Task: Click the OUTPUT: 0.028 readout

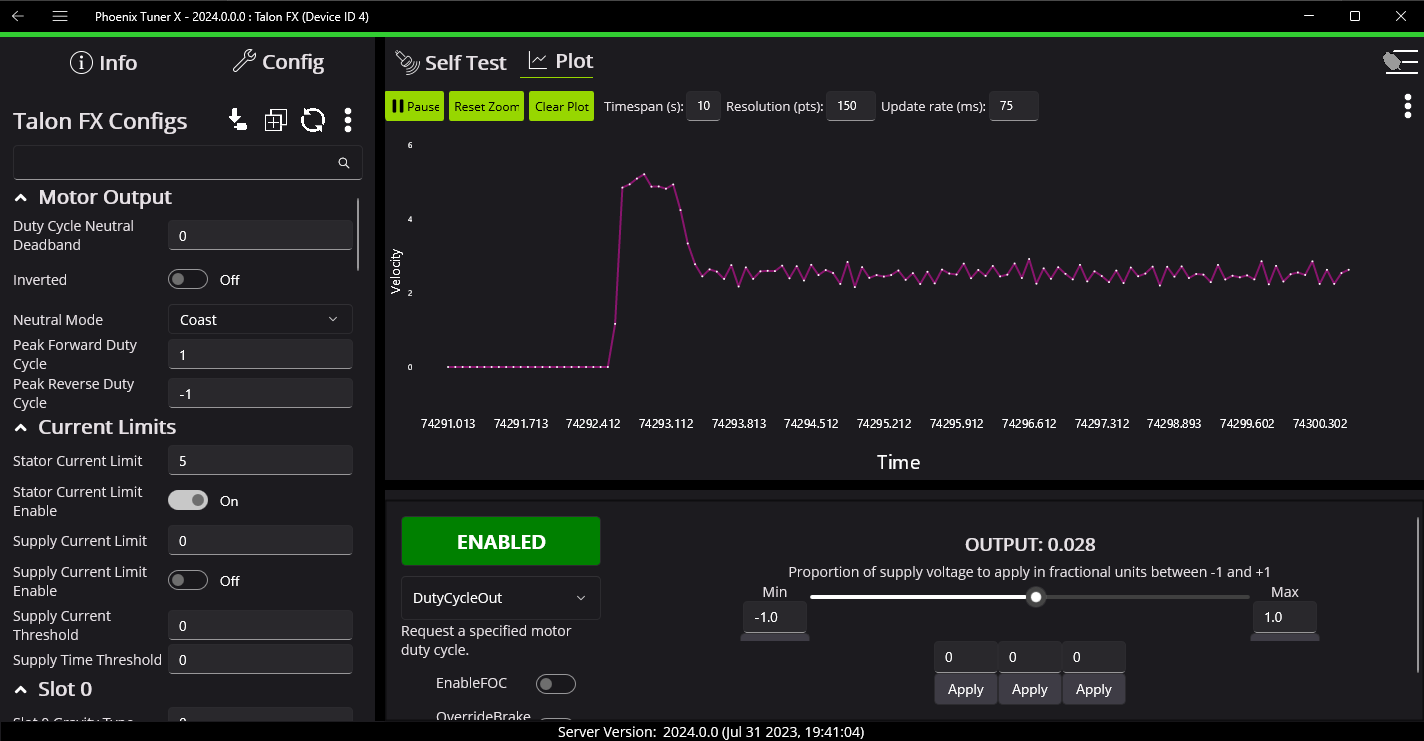Action: click(1030, 545)
